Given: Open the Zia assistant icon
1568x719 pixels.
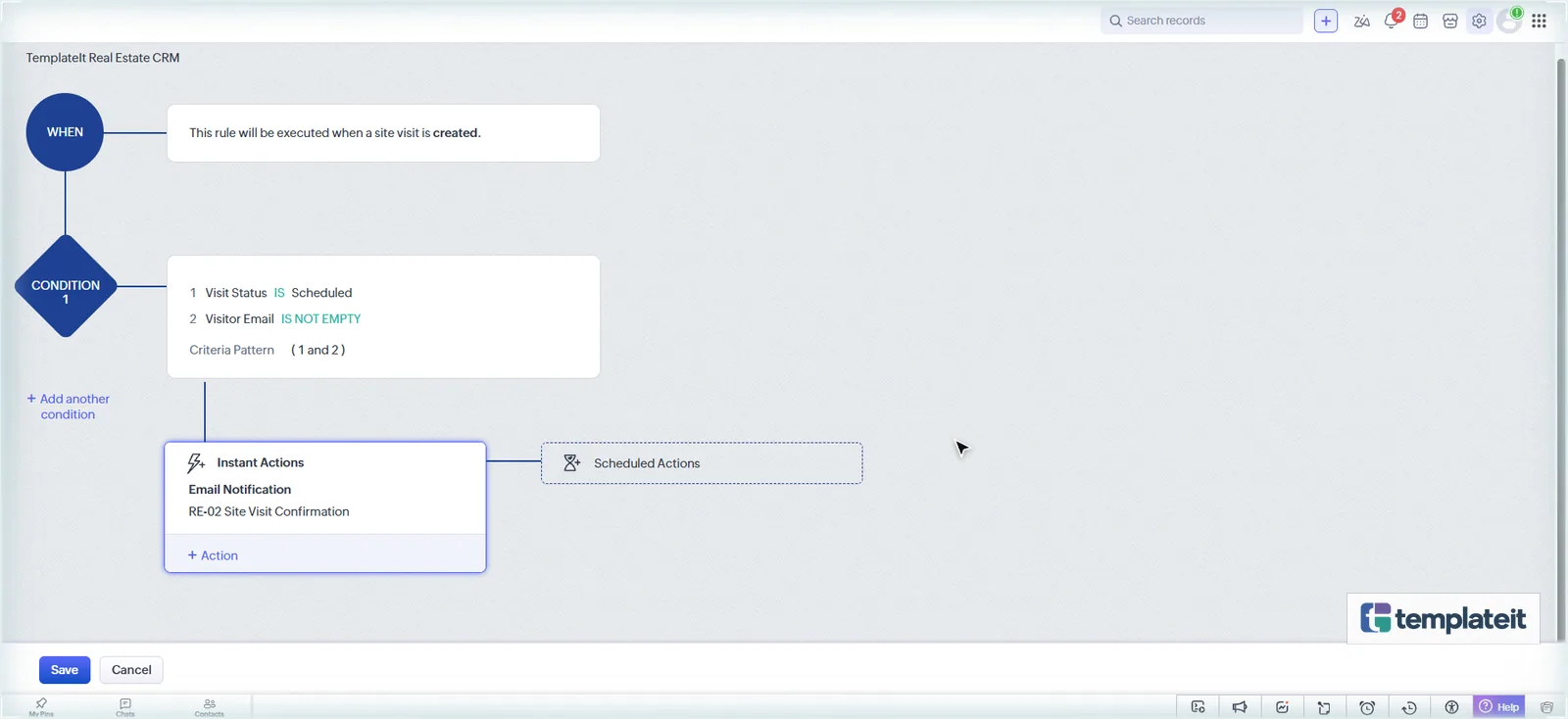Looking at the screenshot, I should click(1361, 21).
